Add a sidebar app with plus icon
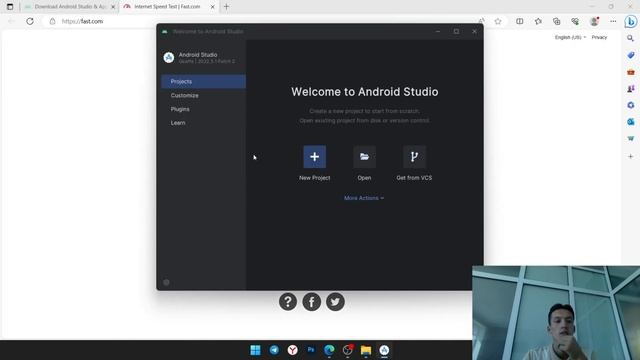This screenshot has width=640, height=360. [x=631, y=156]
